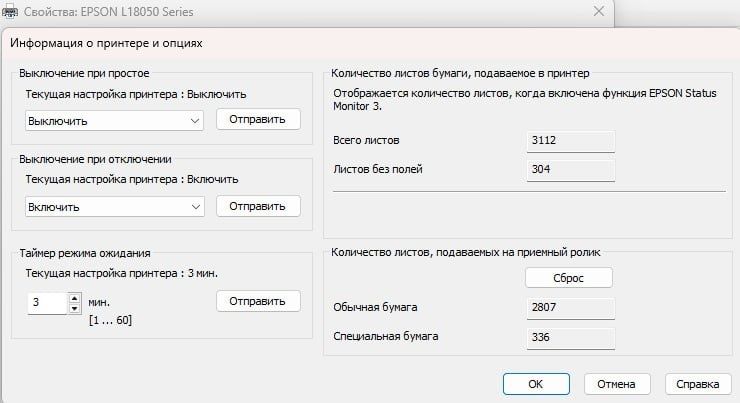Screen dimensions: 740x403
Task: Send the idle power-off setting with Отправить
Action: 258,119
